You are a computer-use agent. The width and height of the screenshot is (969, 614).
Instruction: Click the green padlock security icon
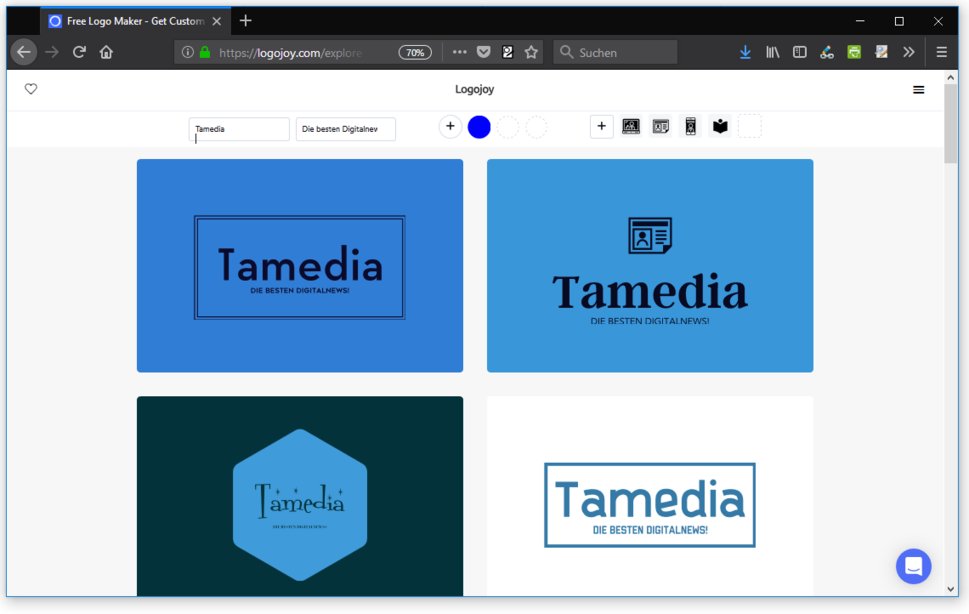point(205,53)
